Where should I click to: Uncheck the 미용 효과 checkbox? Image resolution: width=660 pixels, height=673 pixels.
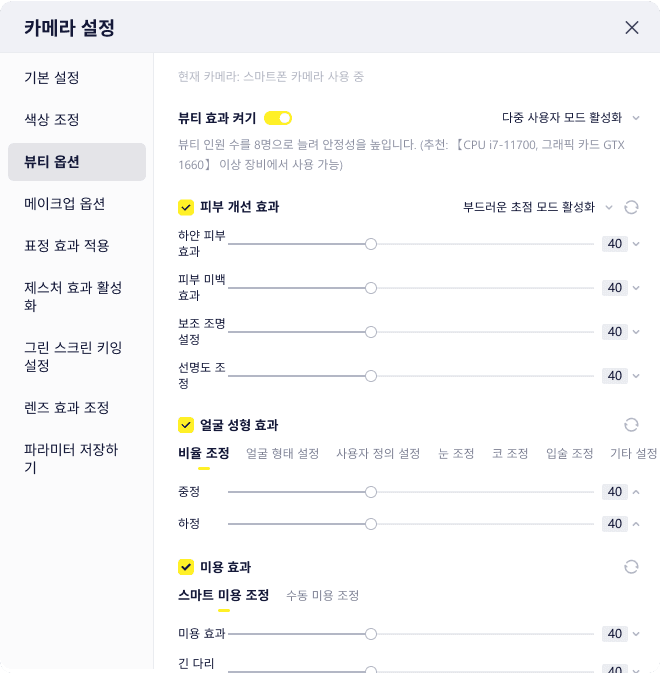pyautogui.click(x=185, y=567)
